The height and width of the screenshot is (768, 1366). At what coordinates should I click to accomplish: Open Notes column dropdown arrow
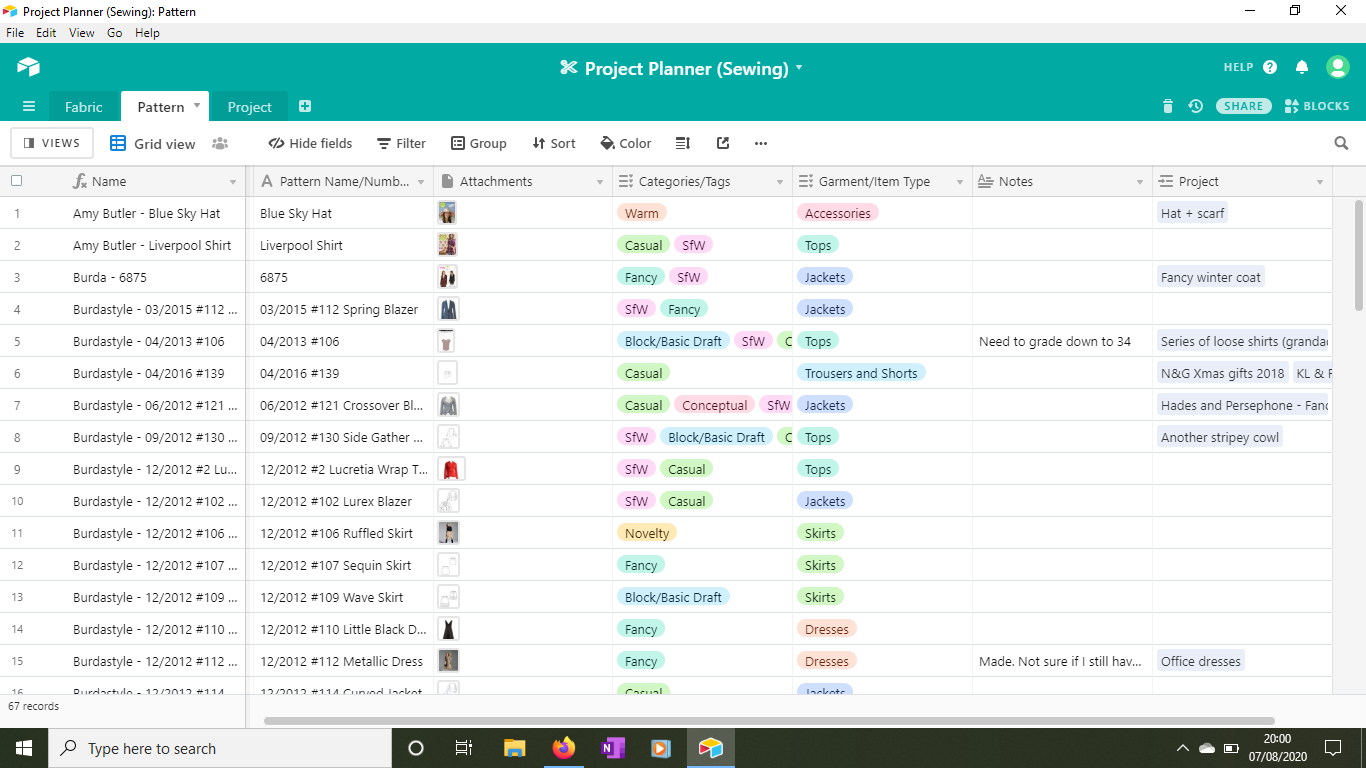1140,182
